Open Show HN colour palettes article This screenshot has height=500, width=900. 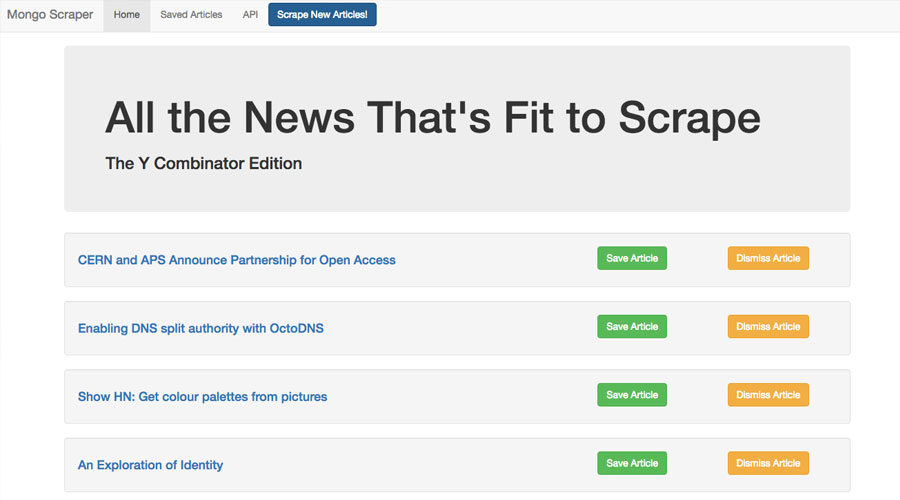(203, 397)
